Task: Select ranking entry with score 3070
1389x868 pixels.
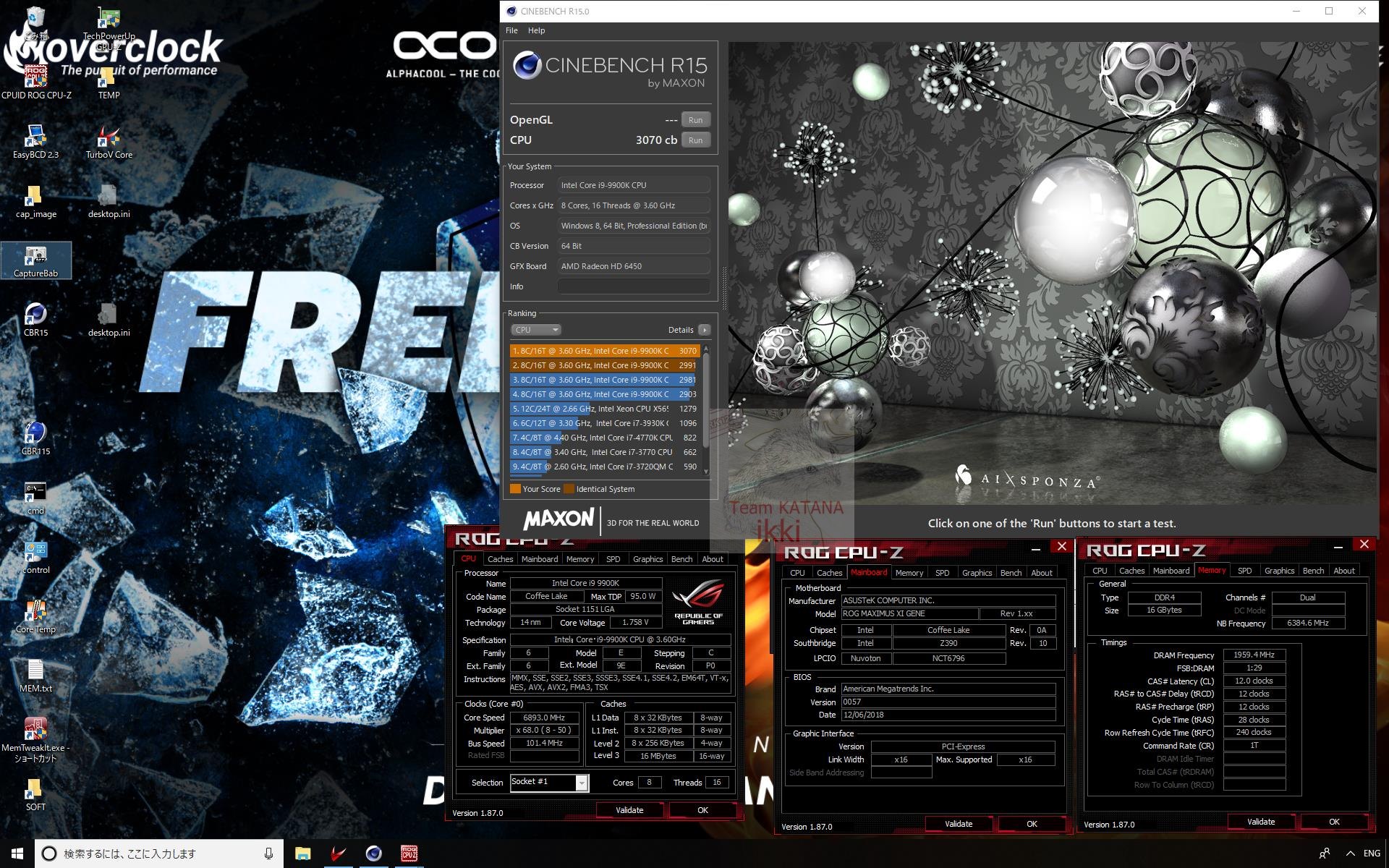Action: pyautogui.click(x=605, y=351)
